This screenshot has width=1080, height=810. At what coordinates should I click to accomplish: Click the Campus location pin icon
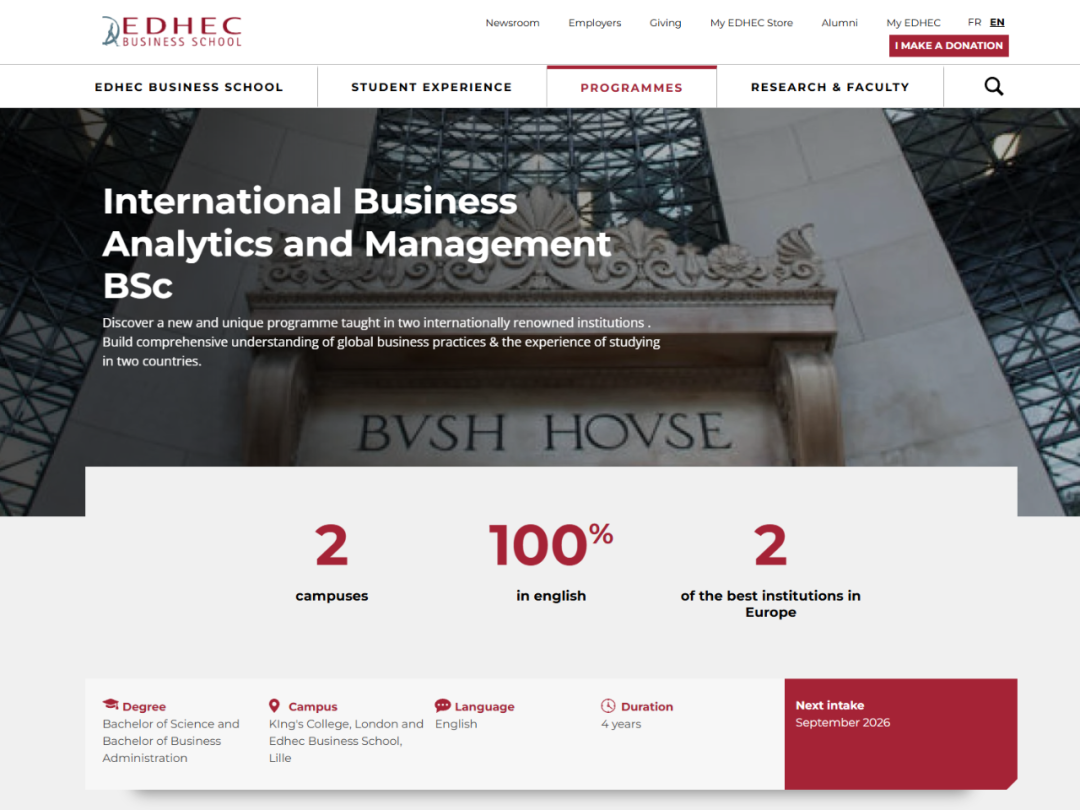pyautogui.click(x=275, y=706)
